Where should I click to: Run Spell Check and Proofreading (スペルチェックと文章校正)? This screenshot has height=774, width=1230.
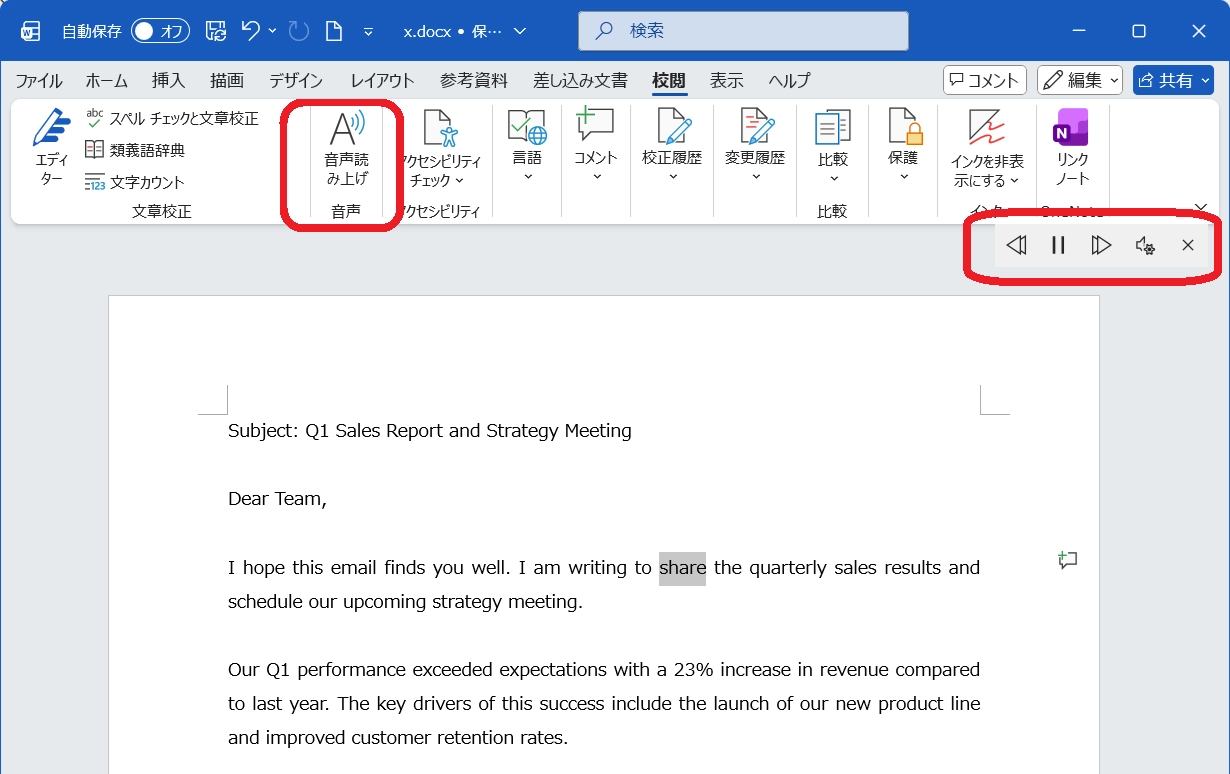[172, 118]
